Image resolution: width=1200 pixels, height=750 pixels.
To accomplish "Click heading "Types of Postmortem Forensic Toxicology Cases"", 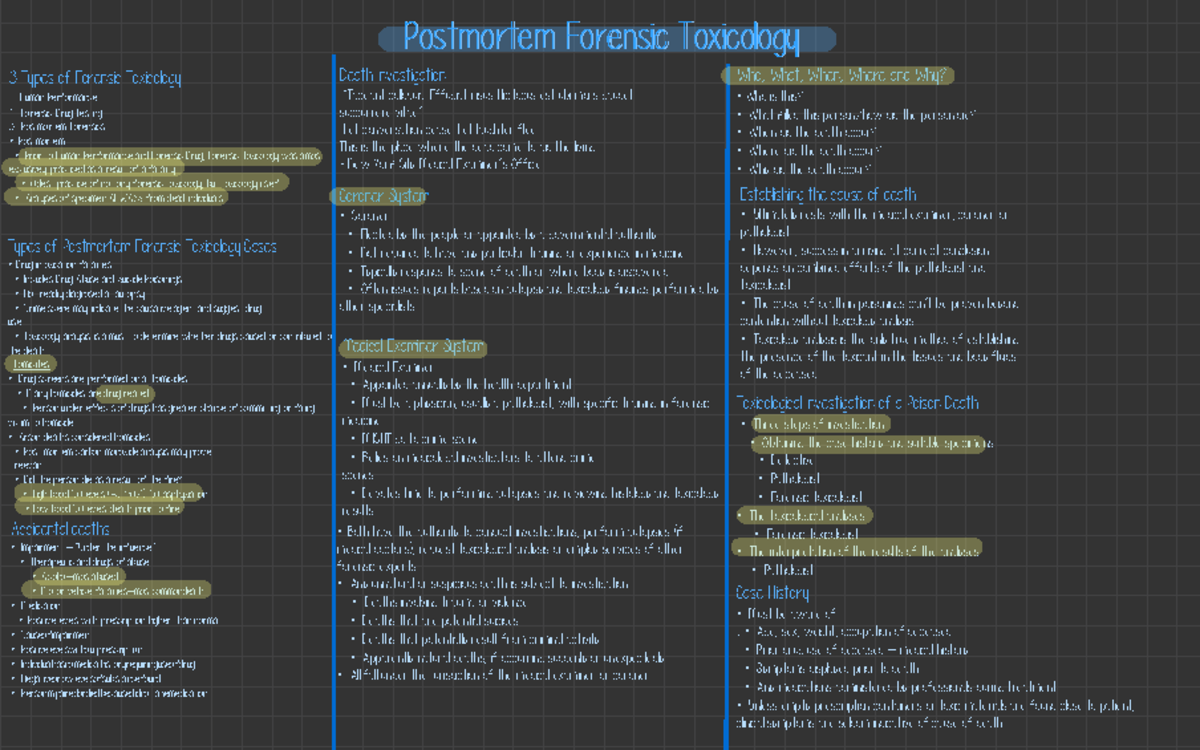I will point(142,246).
